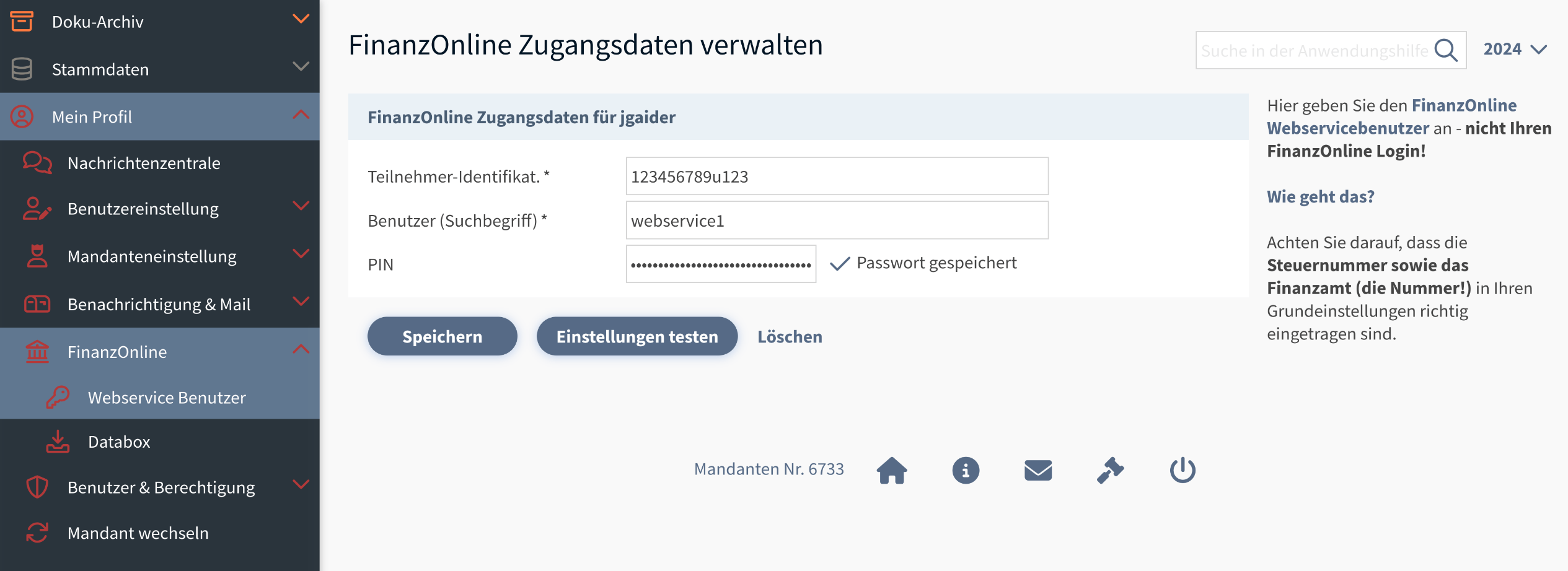Click Einstellungen testen button
The width and height of the screenshot is (1568, 571).
(x=636, y=336)
